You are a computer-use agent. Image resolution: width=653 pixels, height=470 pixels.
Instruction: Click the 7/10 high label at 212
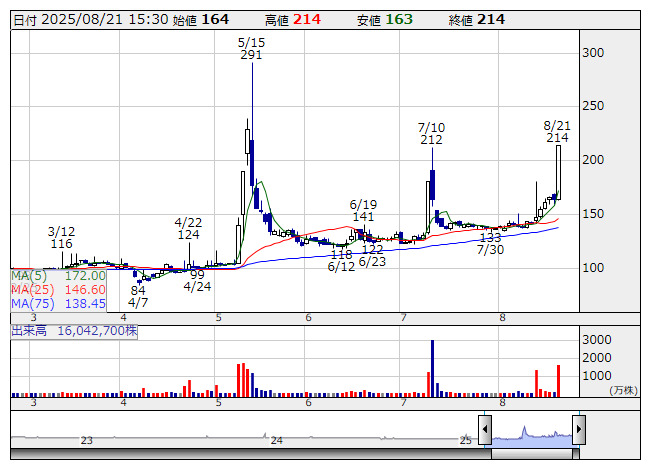pyautogui.click(x=431, y=134)
